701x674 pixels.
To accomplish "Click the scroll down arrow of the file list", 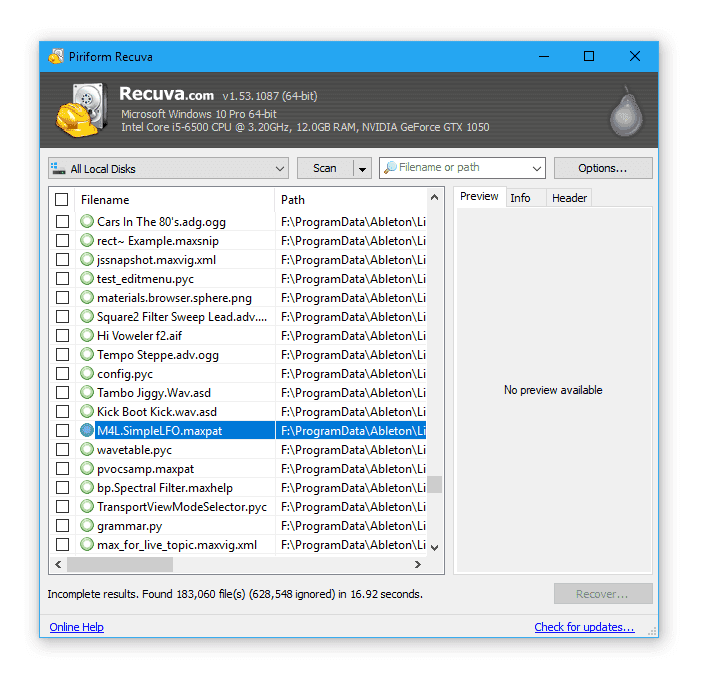I will tap(435, 547).
